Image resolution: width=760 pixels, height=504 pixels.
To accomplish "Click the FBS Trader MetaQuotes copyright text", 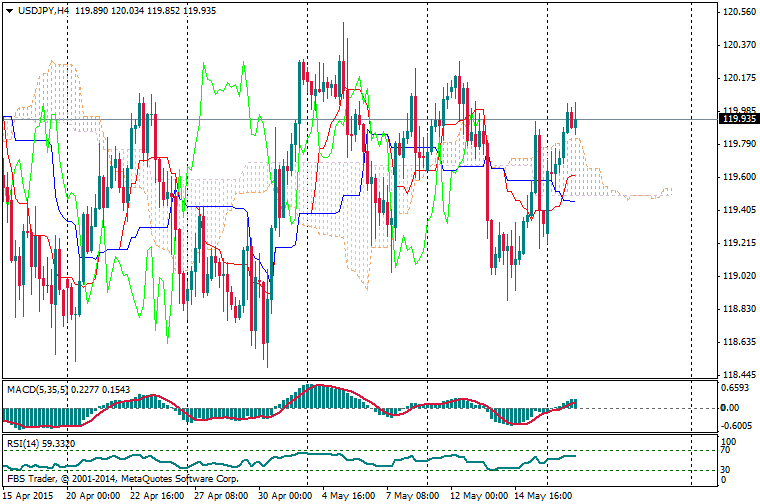I will coord(123,479).
